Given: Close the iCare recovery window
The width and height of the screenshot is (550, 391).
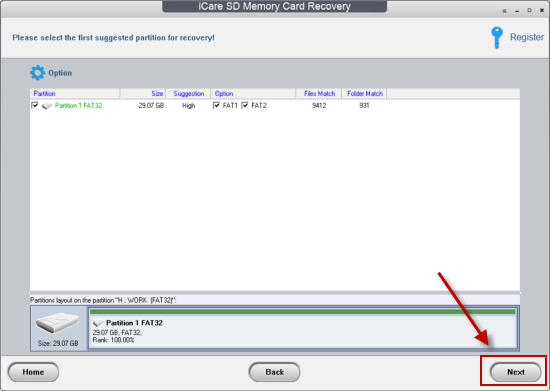Looking at the screenshot, I should pos(542,11).
